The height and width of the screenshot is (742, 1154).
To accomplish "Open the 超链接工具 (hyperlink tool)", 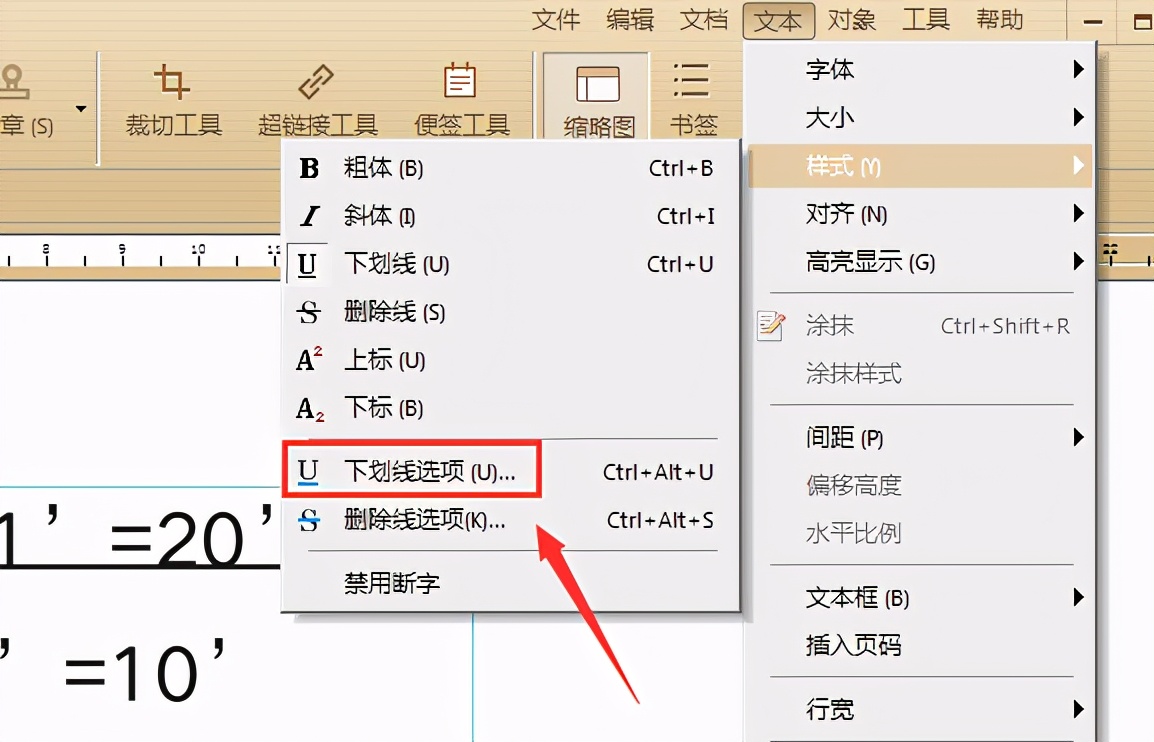I will pyautogui.click(x=316, y=97).
